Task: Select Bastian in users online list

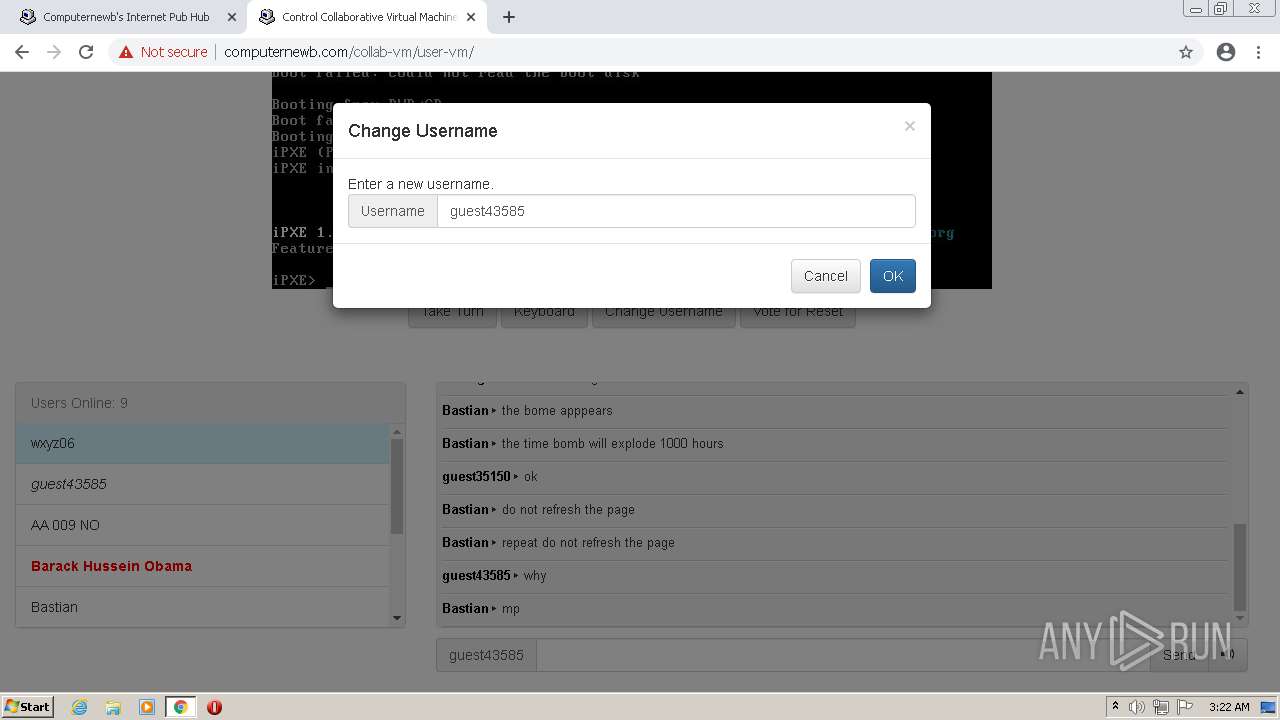Action: (202, 606)
